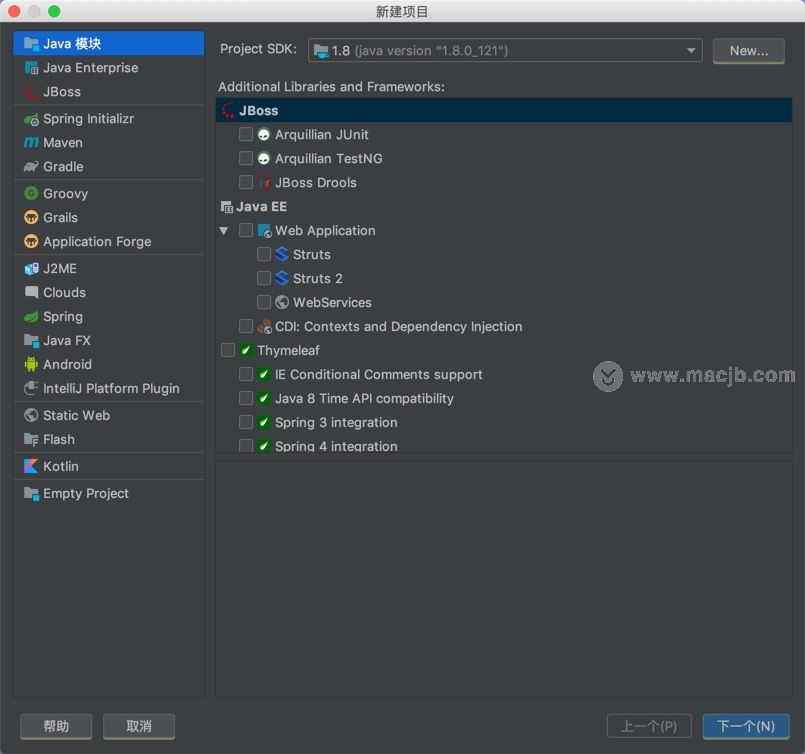Select the Maven project type icon
The image size is (805, 754).
click(x=31, y=143)
